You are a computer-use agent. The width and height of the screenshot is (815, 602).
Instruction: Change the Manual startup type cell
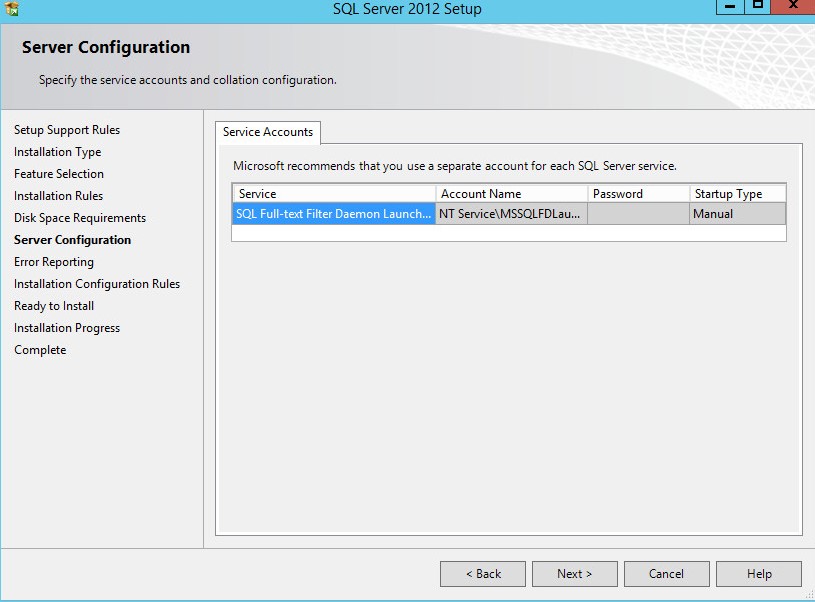[738, 214]
